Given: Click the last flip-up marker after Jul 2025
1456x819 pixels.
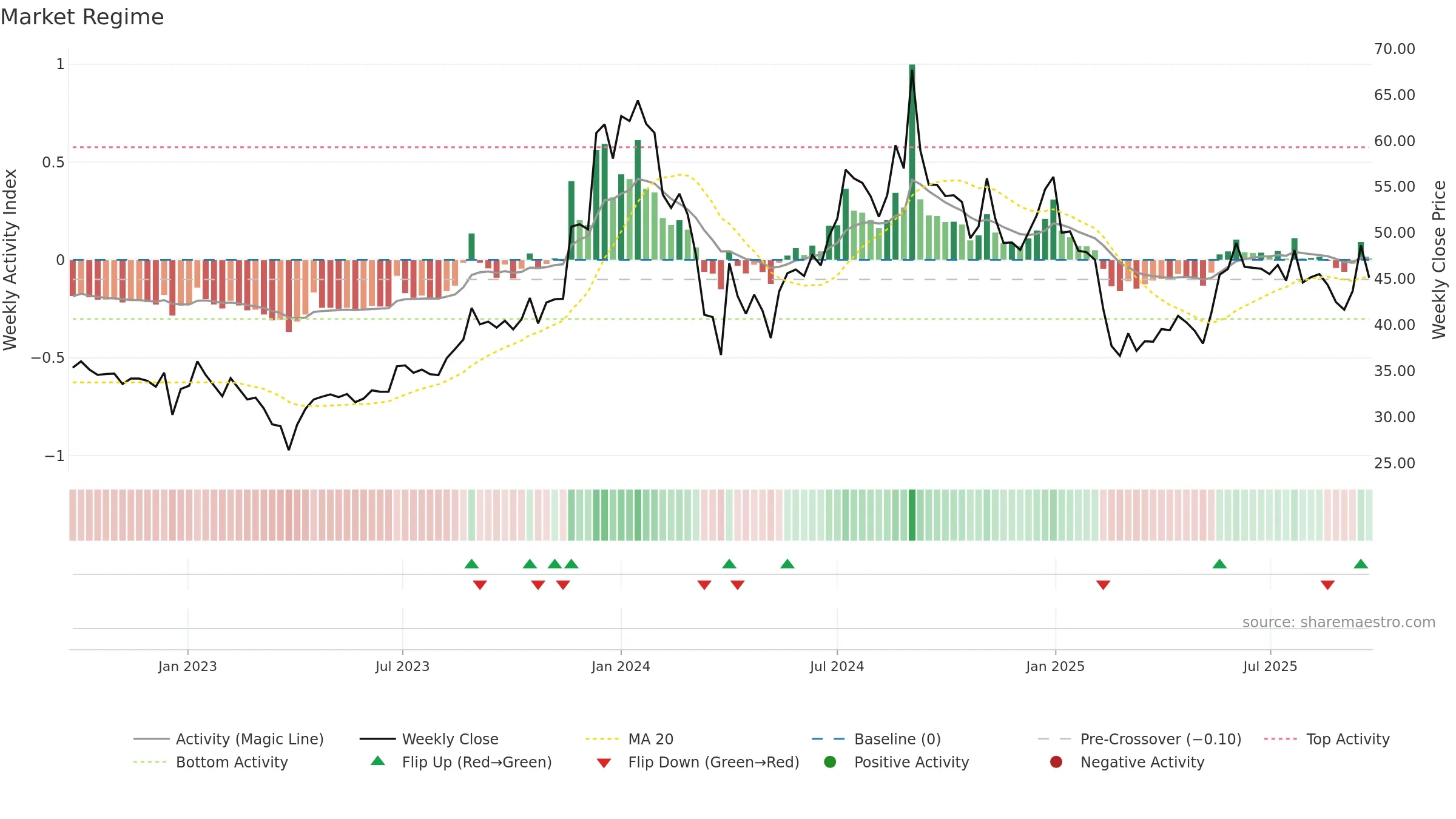Looking at the screenshot, I should pyautogui.click(x=1361, y=564).
